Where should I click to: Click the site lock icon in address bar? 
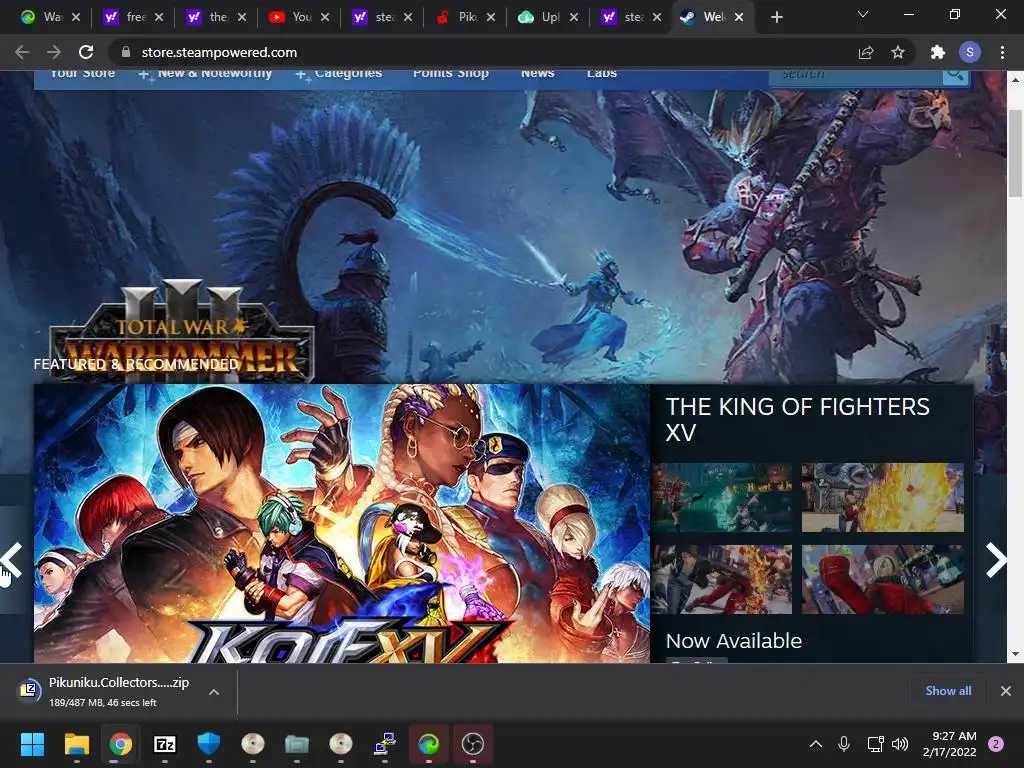126,52
